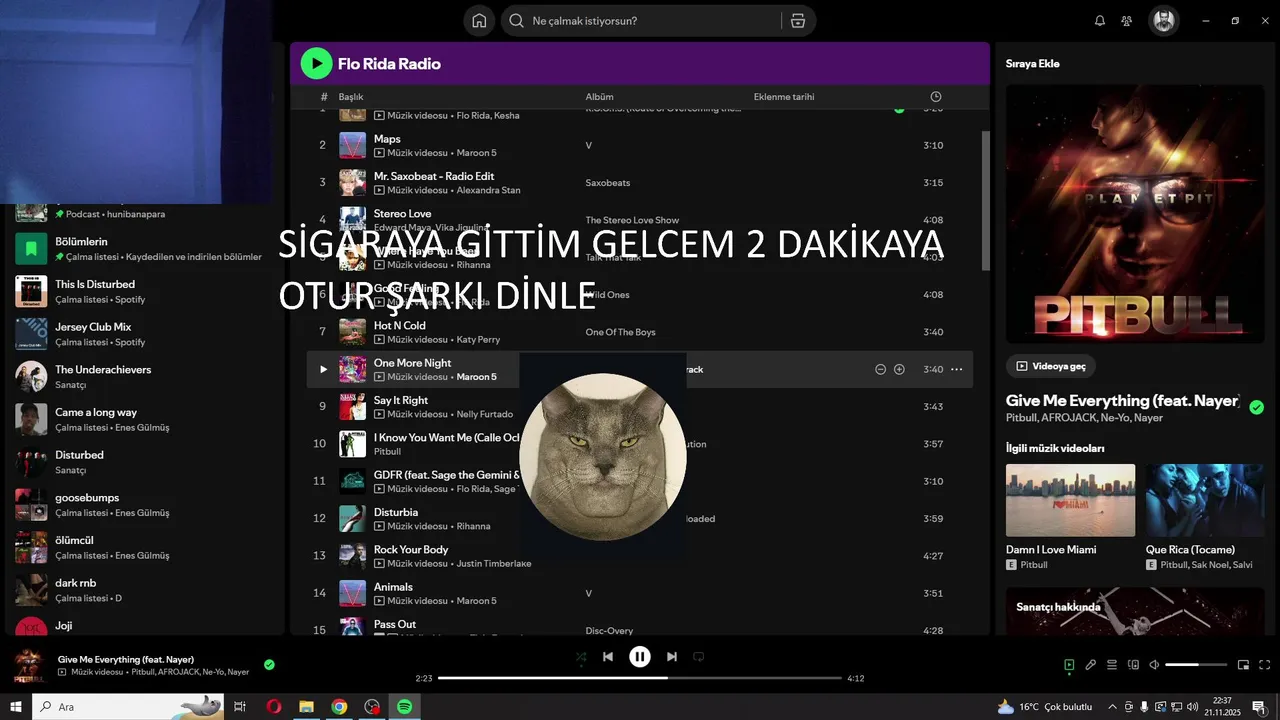Click Spotify icon in Windows taskbar
This screenshot has height=720, width=1280.
(x=405, y=707)
